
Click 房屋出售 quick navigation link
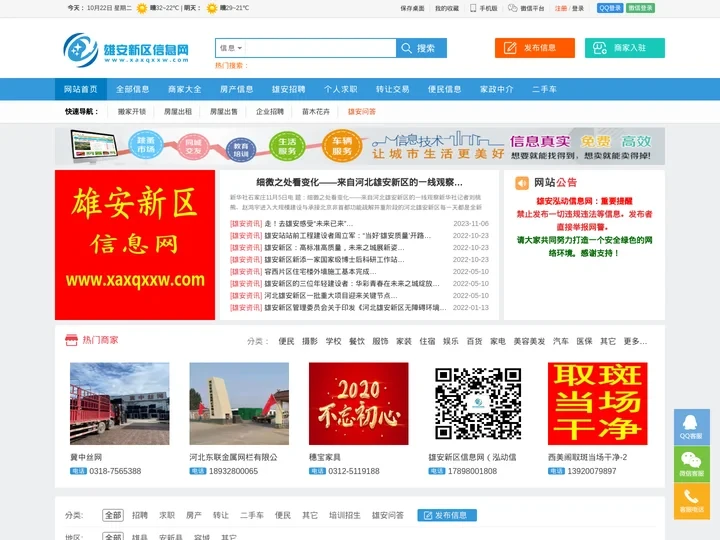coord(224,112)
